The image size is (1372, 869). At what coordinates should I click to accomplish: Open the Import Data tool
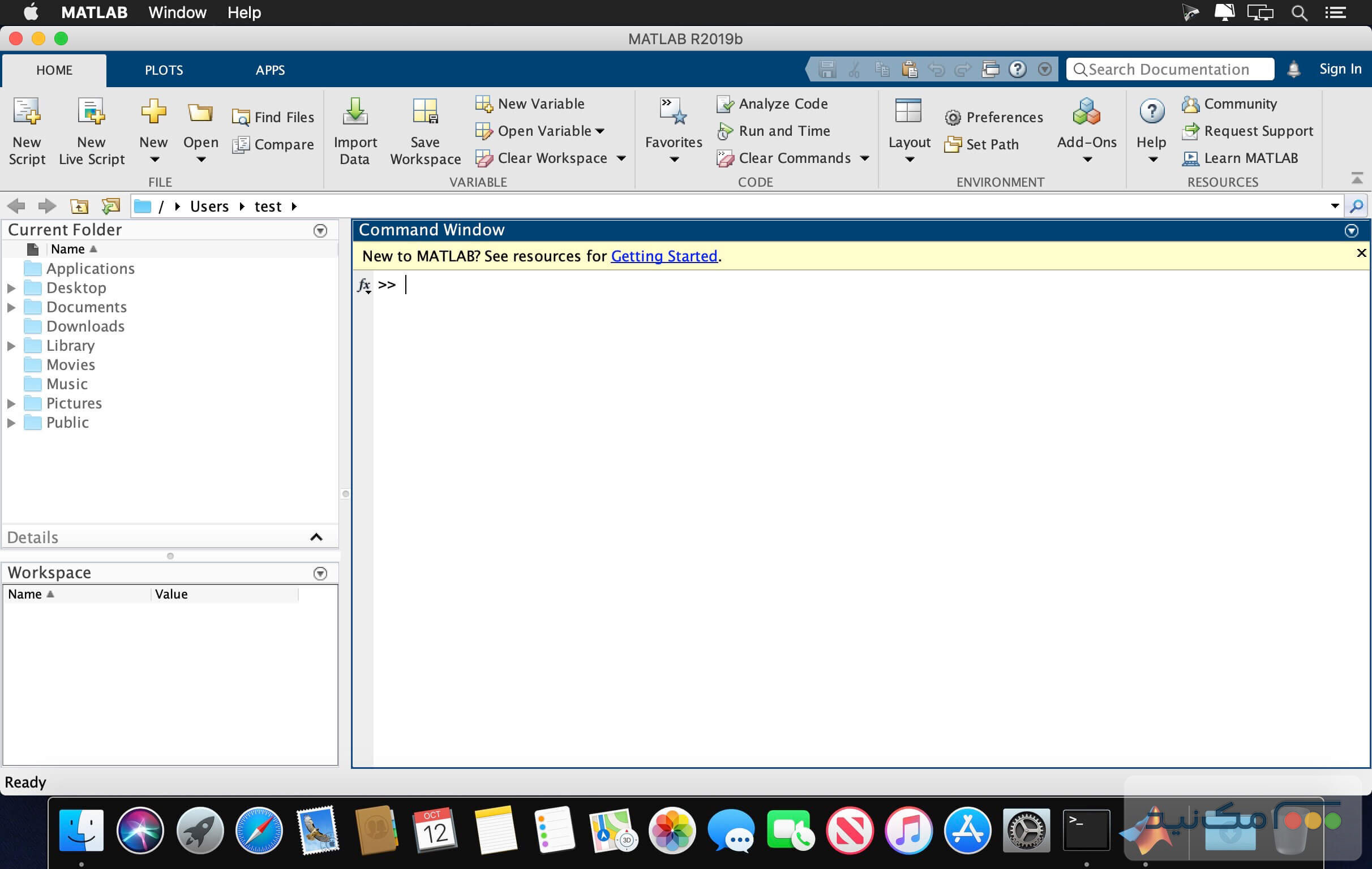[354, 131]
